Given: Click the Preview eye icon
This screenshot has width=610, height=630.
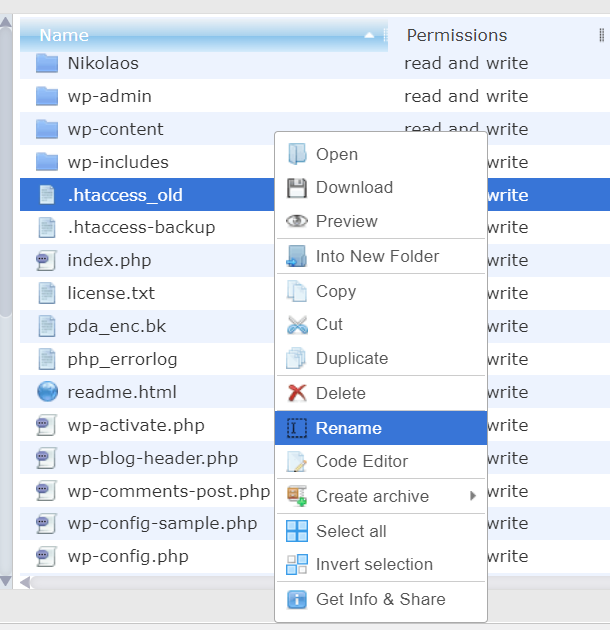Looking at the screenshot, I should pos(297,221).
